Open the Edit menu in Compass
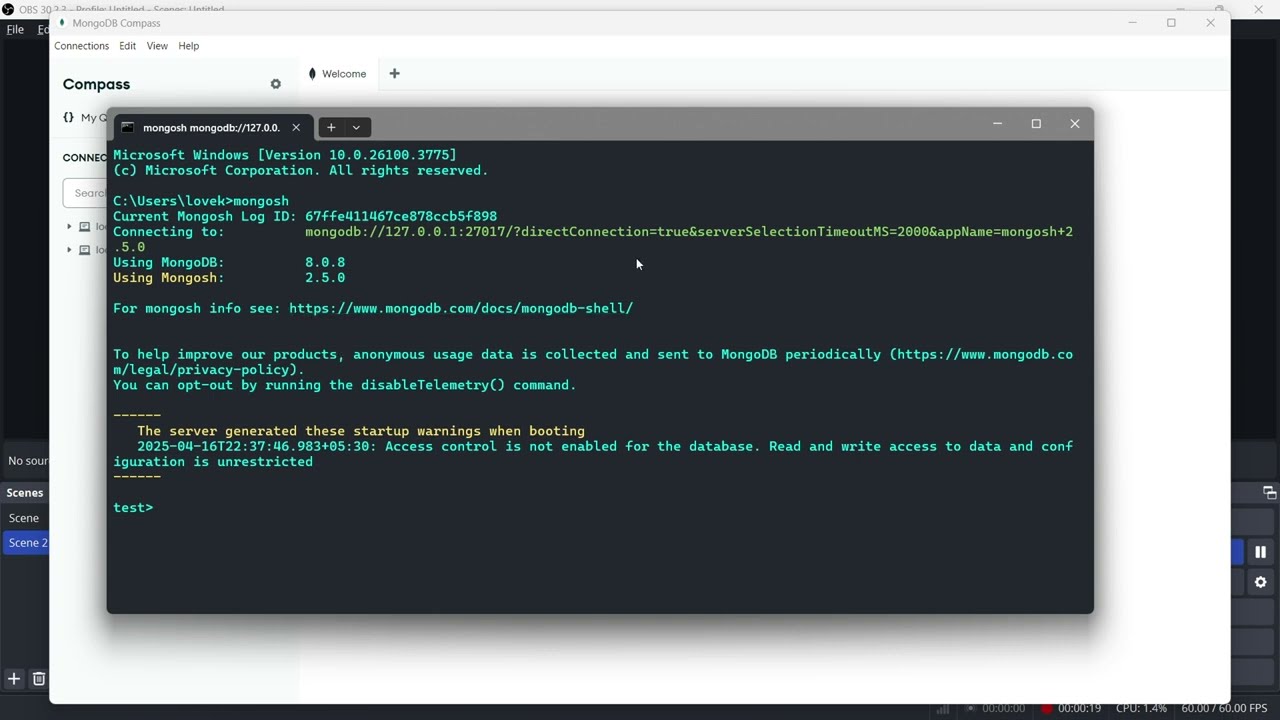The image size is (1280, 720). [127, 46]
